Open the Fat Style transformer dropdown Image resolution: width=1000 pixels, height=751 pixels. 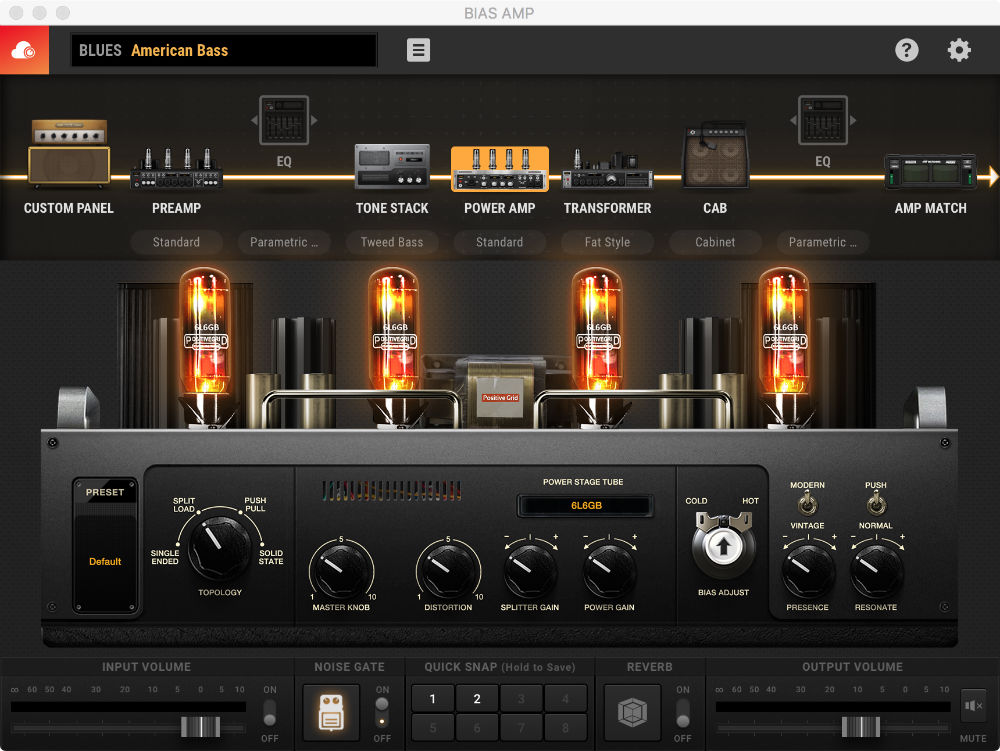[607, 242]
